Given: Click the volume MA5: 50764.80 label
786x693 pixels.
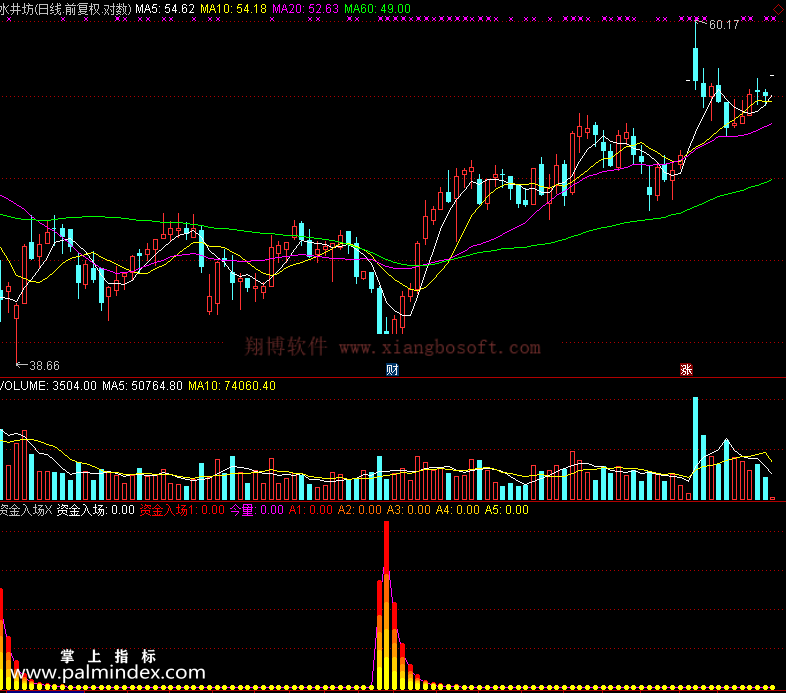Looking at the screenshot, I should [142, 386].
